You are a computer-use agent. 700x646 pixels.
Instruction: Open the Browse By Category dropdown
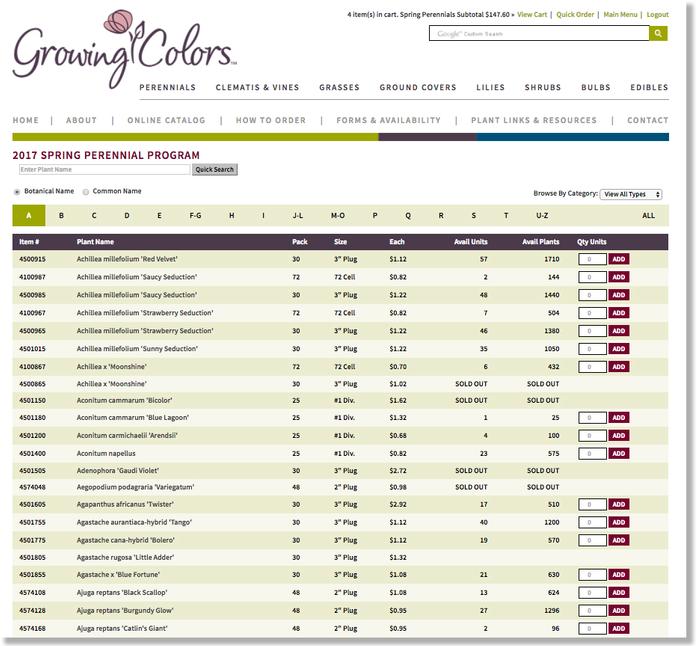tap(630, 194)
